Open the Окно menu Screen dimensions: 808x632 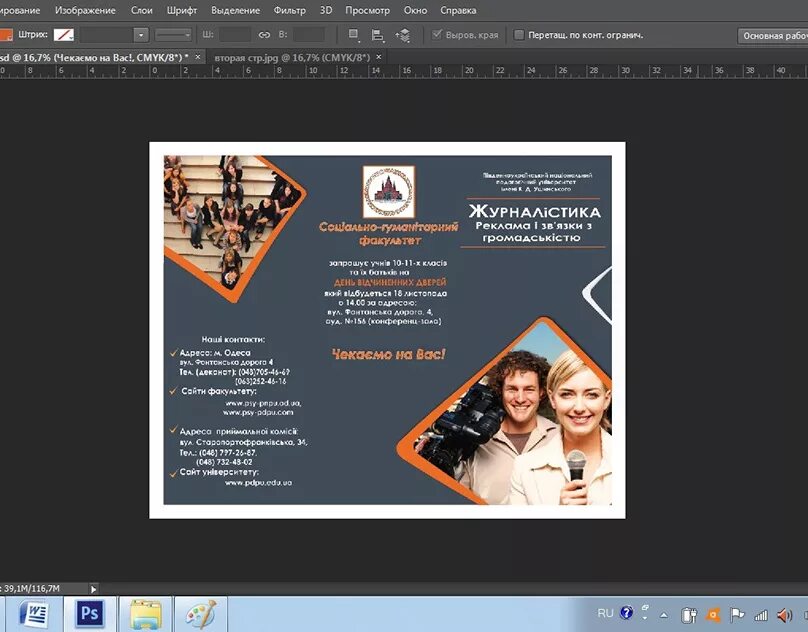(415, 10)
